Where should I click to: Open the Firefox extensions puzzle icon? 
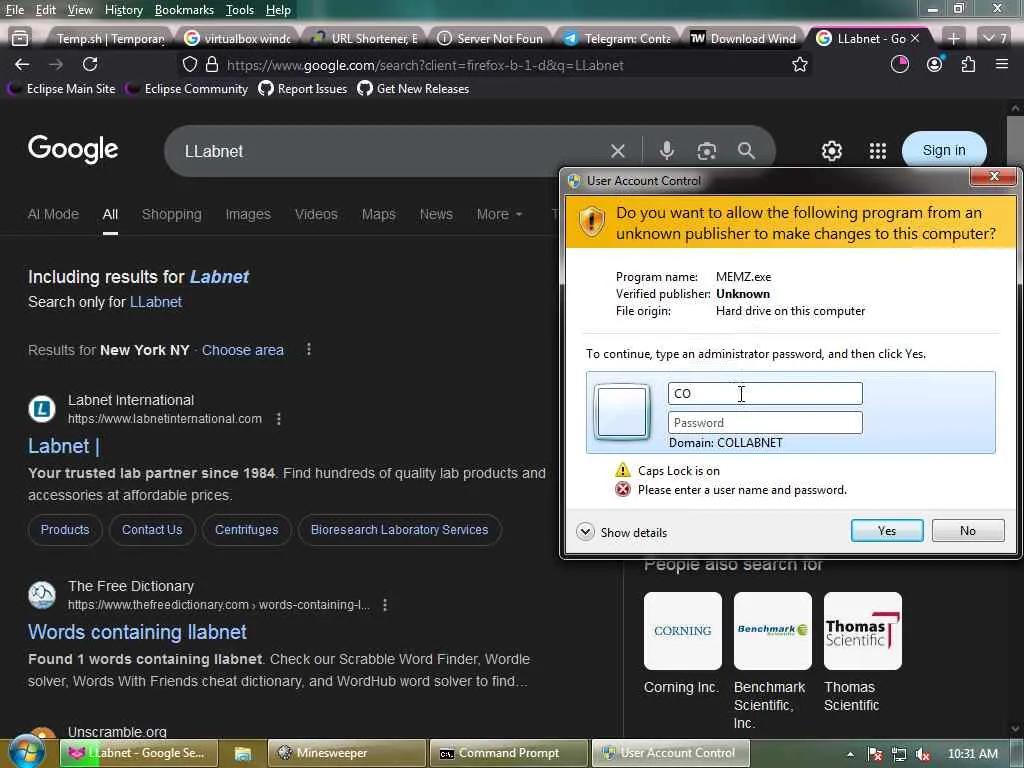pyautogui.click(x=968, y=64)
